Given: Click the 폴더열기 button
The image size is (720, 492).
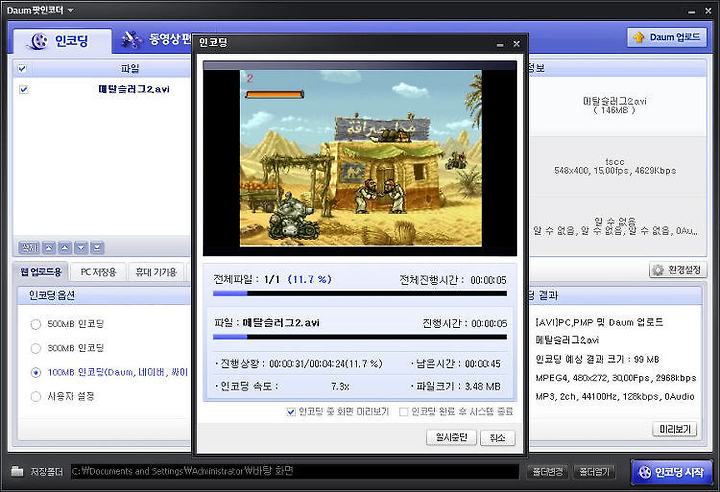Looking at the screenshot, I should click(x=595, y=472).
